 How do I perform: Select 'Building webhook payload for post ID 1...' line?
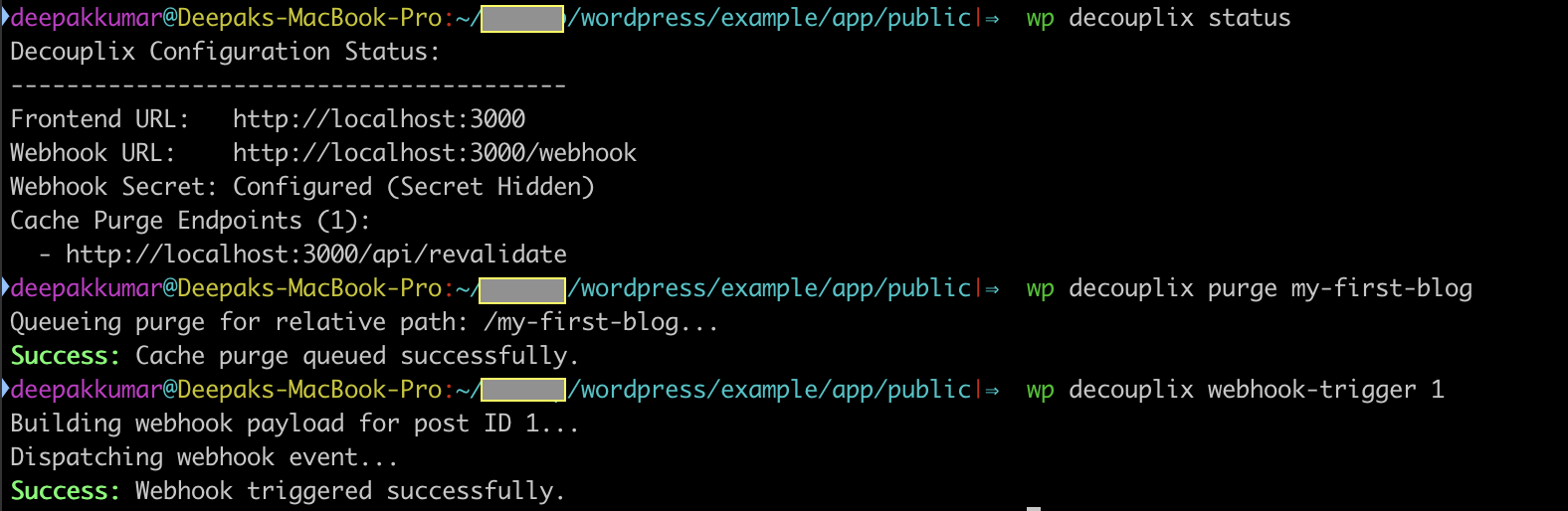tap(294, 424)
